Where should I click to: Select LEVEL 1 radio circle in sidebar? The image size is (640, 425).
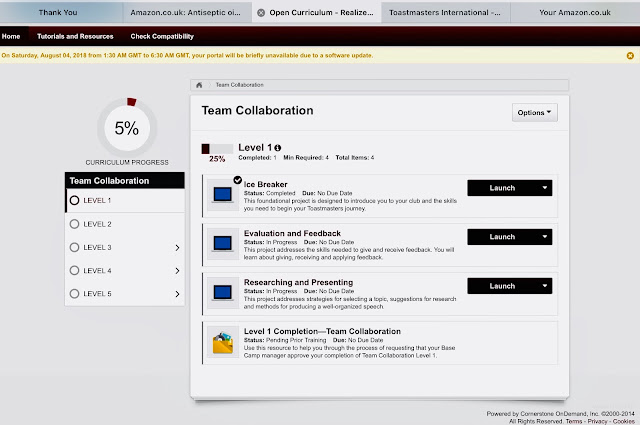click(x=74, y=200)
